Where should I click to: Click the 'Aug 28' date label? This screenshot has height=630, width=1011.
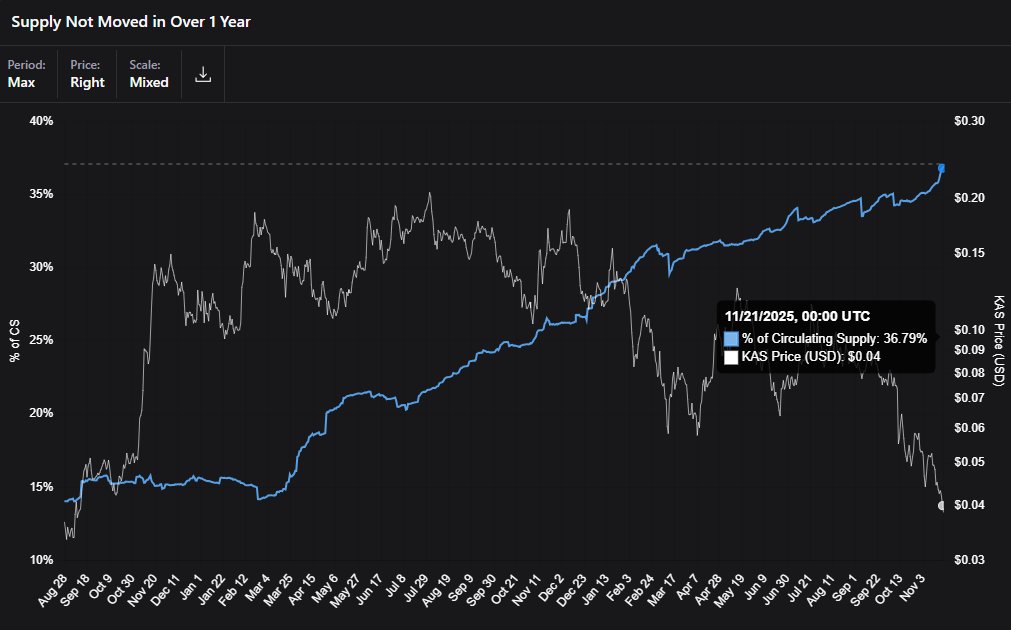point(53,589)
